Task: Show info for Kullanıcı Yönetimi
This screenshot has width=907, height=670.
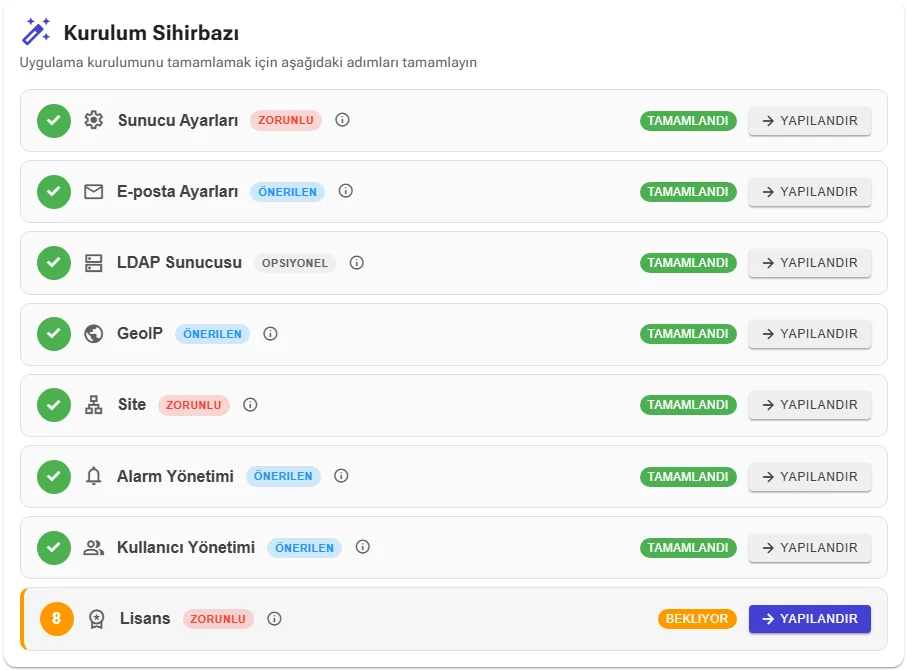Action: coord(363,547)
